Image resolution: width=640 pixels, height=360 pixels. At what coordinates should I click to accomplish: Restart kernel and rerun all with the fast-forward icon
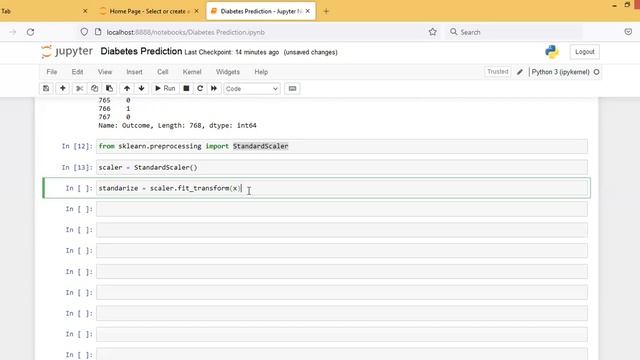coord(213,89)
